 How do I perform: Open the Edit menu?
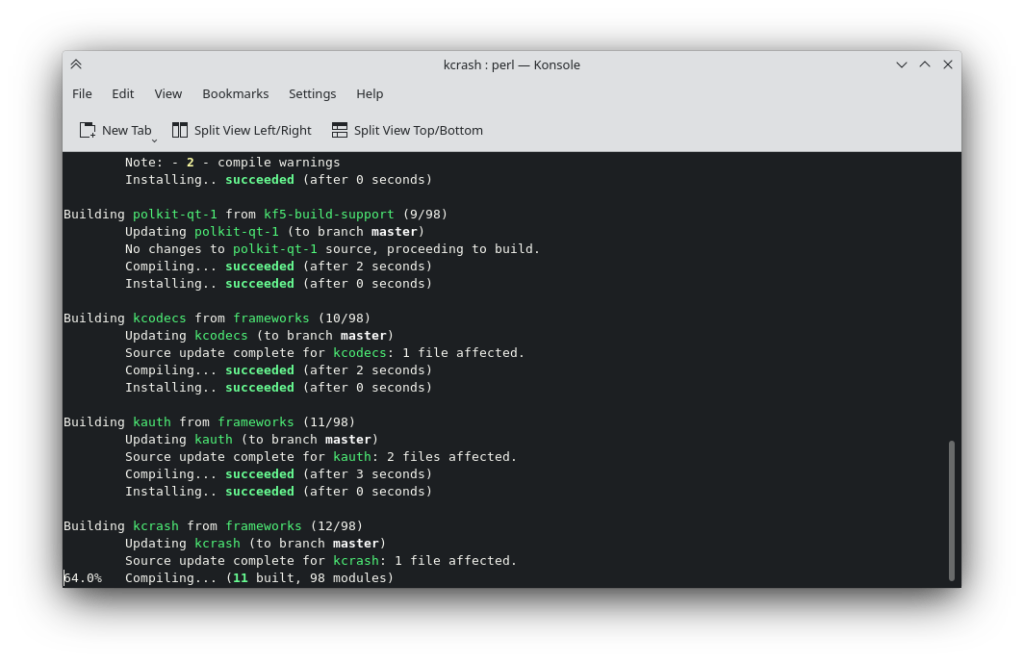(122, 93)
